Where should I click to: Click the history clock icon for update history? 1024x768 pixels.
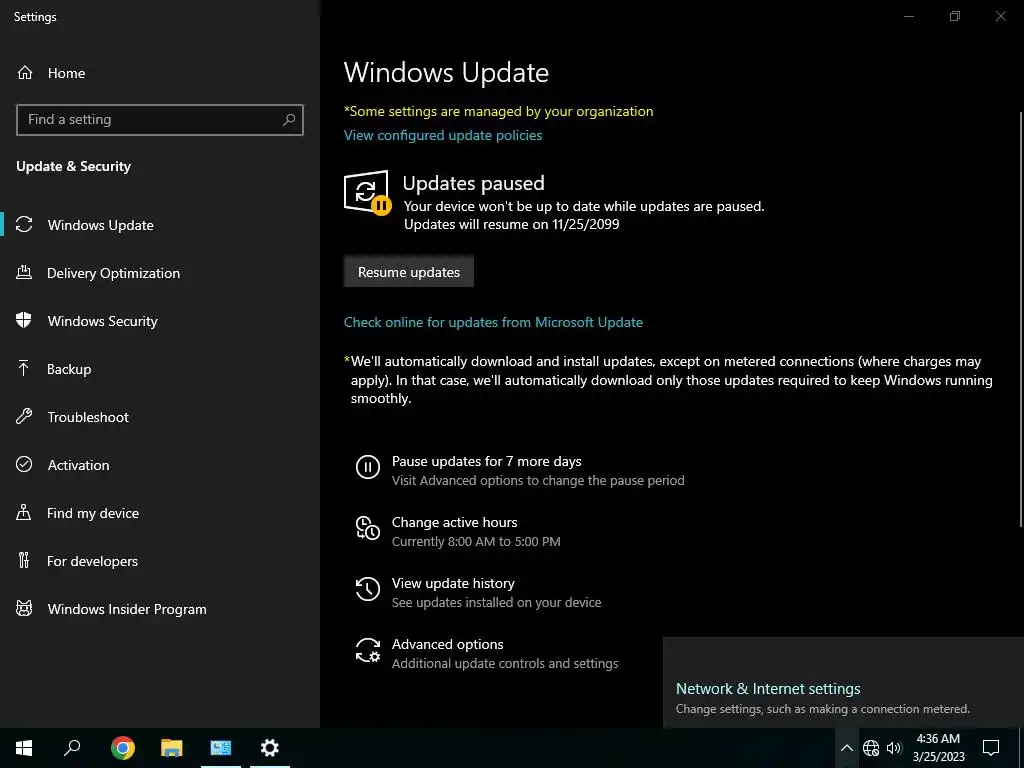pos(368,588)
